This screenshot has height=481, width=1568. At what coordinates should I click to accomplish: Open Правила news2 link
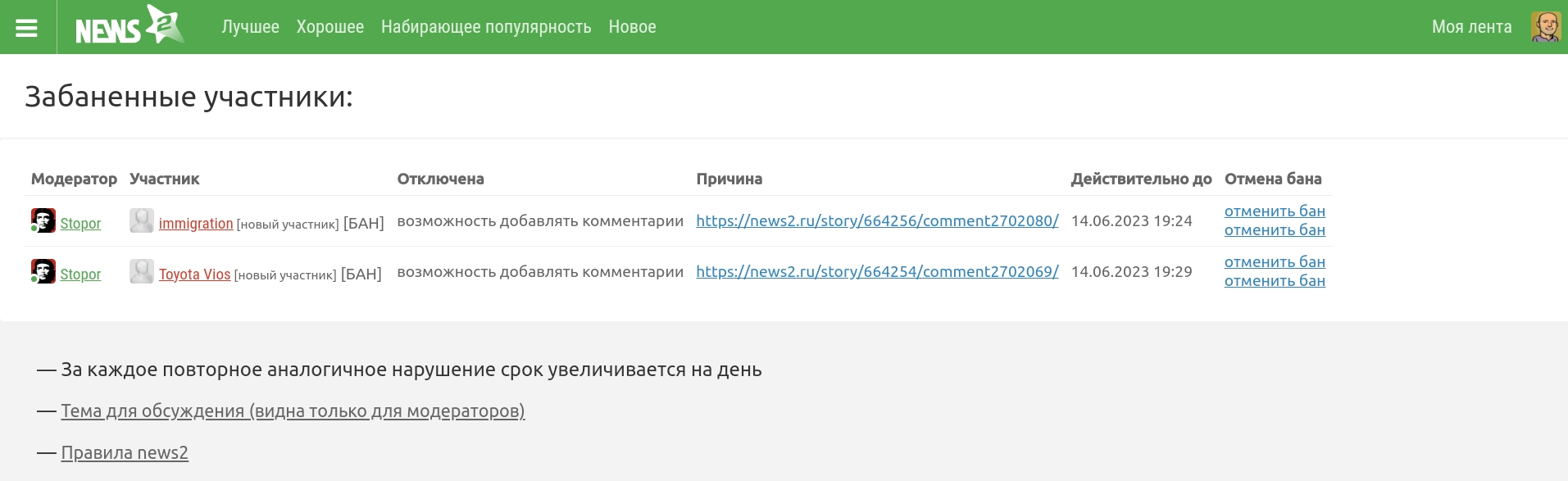125,453
